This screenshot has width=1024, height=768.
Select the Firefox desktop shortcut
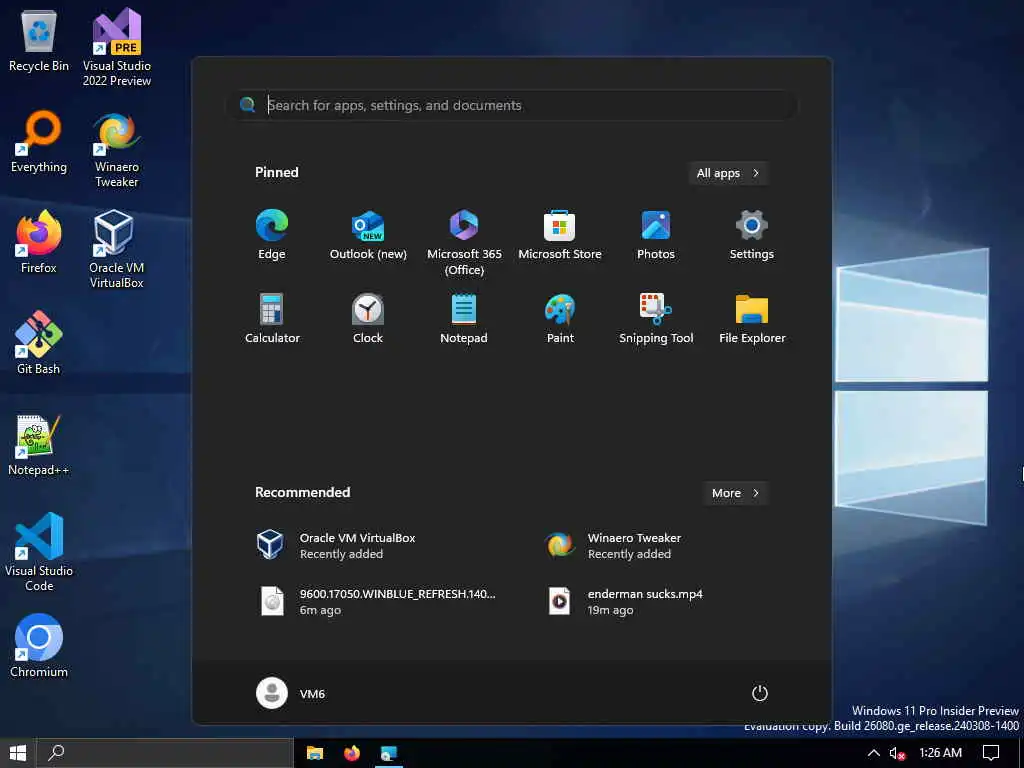39,242
